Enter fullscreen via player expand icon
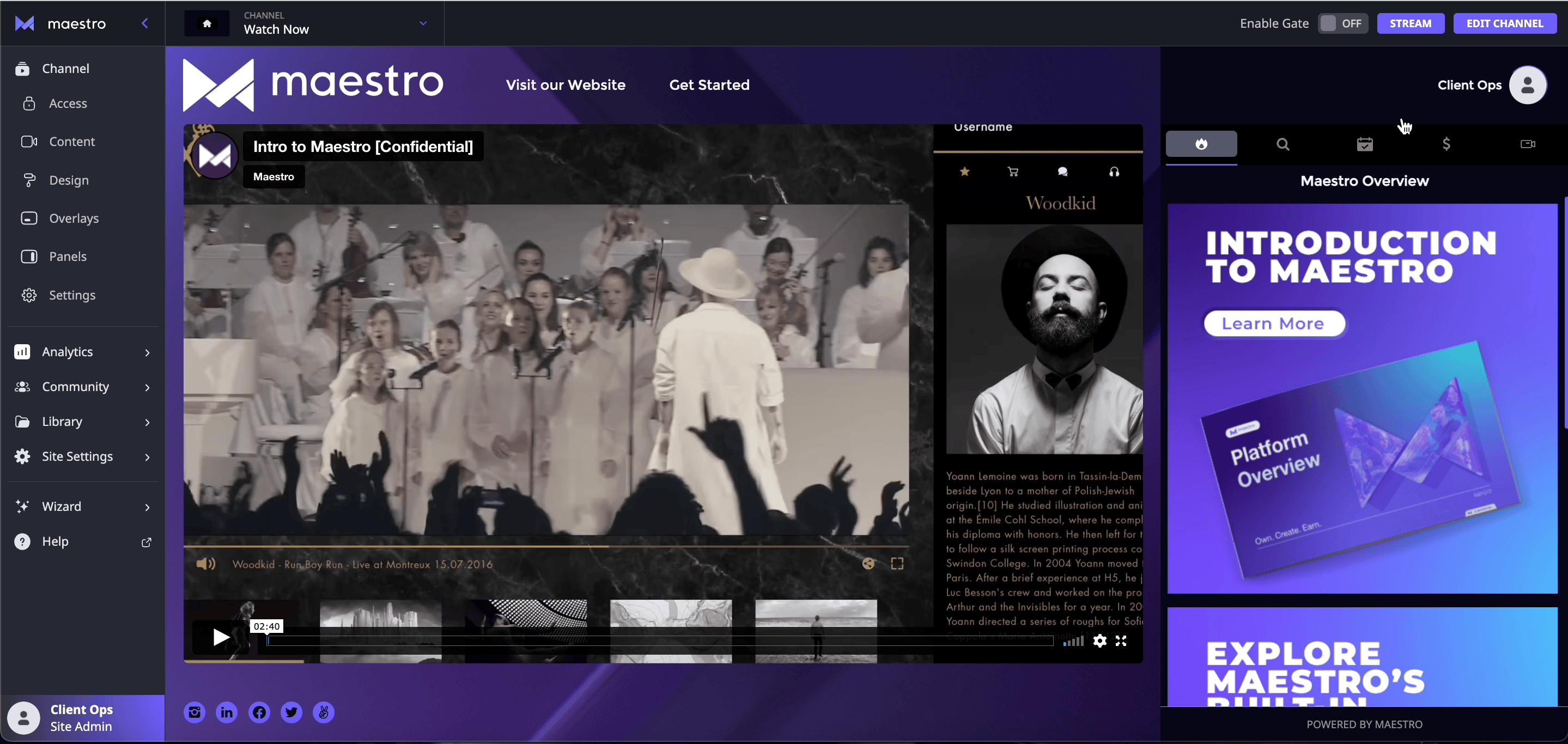 [1121, 641]
